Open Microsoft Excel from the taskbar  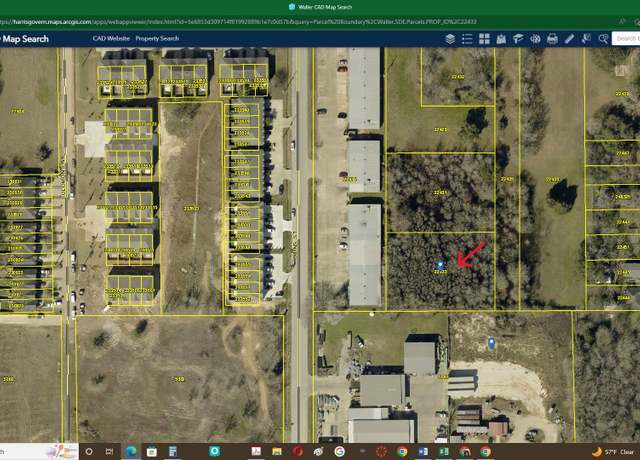(444, 451)
